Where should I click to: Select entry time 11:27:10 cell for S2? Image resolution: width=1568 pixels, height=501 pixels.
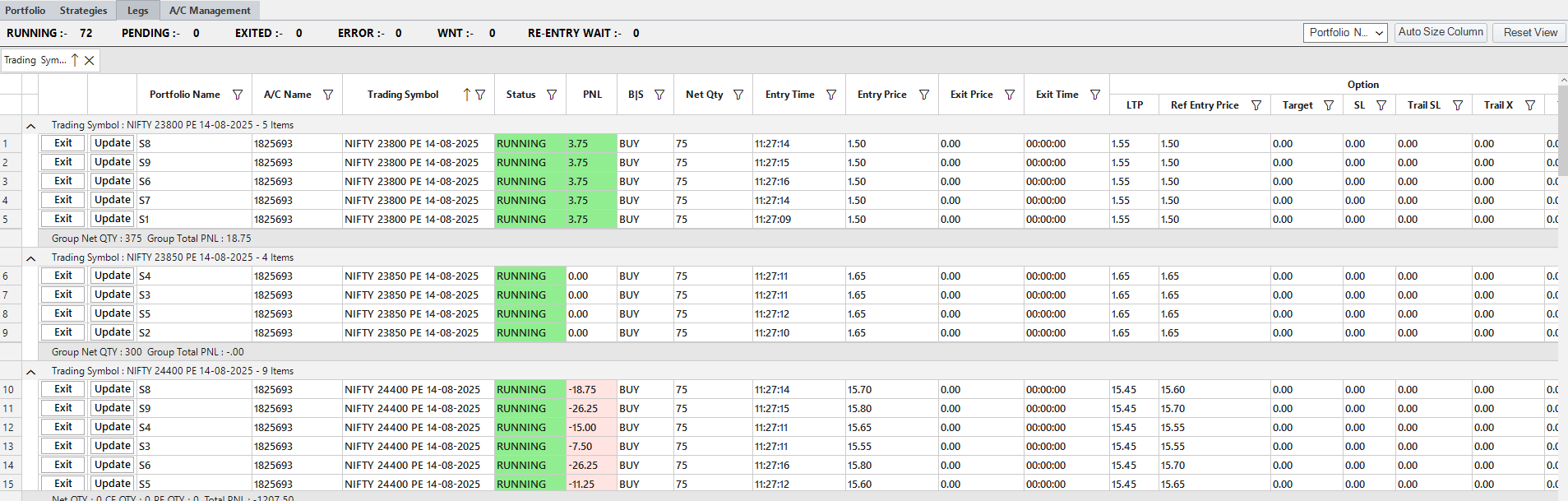pyautogui.click(x=799, y=333)
